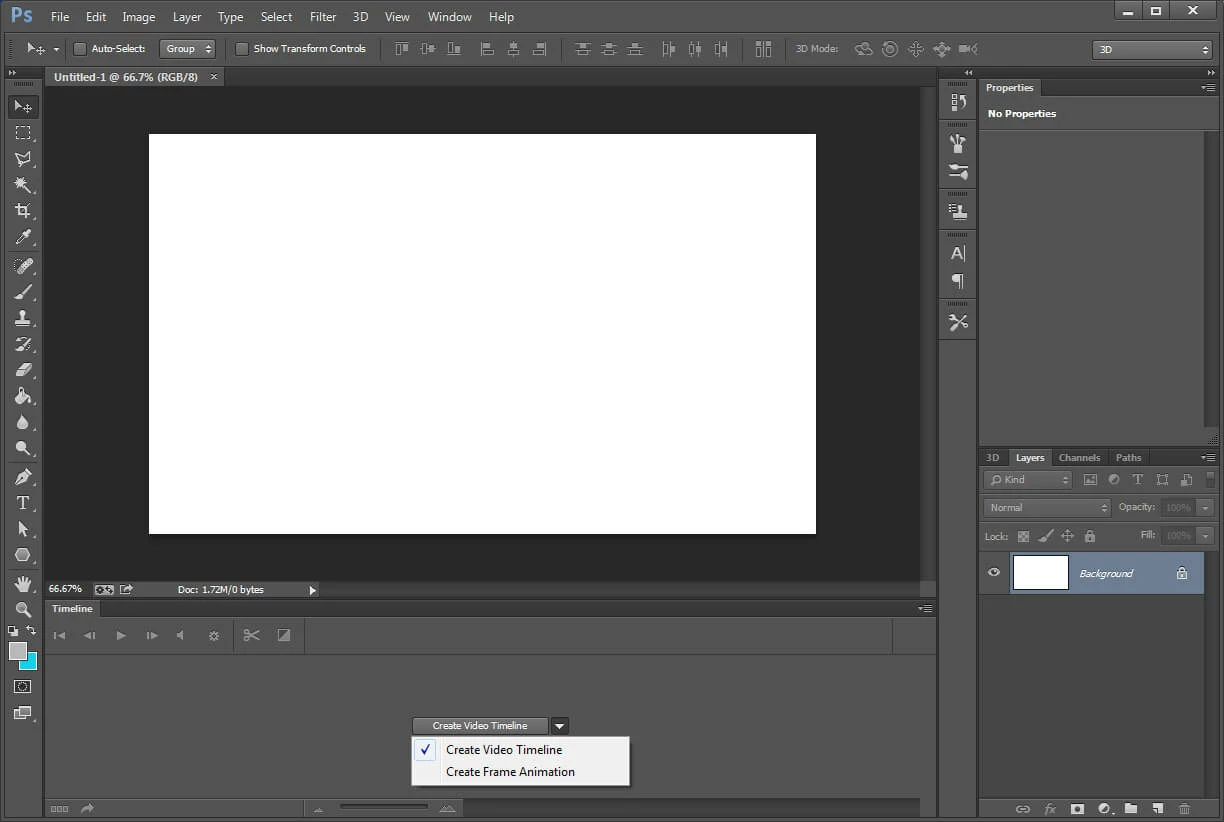The height and width of the screenshot is (822, 1224).
Task: Select the Magic Wand tool
Action: pos(23,184)
